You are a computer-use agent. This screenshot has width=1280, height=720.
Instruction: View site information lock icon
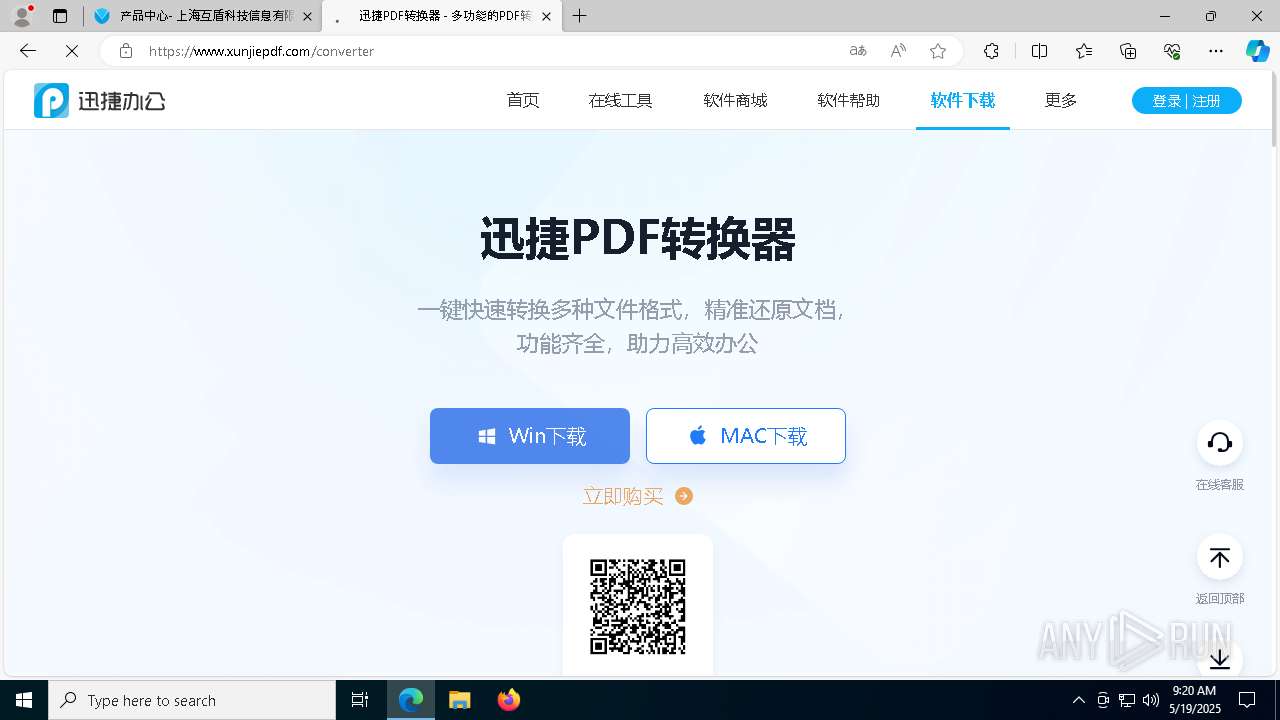tap(125, 51)
